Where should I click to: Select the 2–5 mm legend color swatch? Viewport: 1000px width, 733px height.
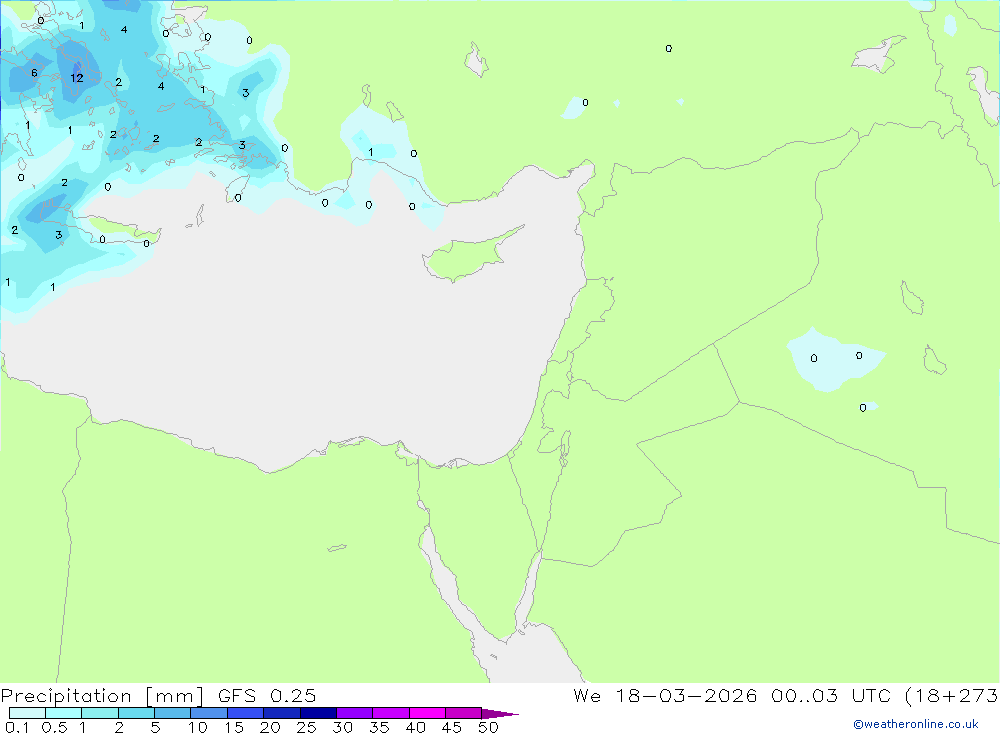click(x=136, y=713)
